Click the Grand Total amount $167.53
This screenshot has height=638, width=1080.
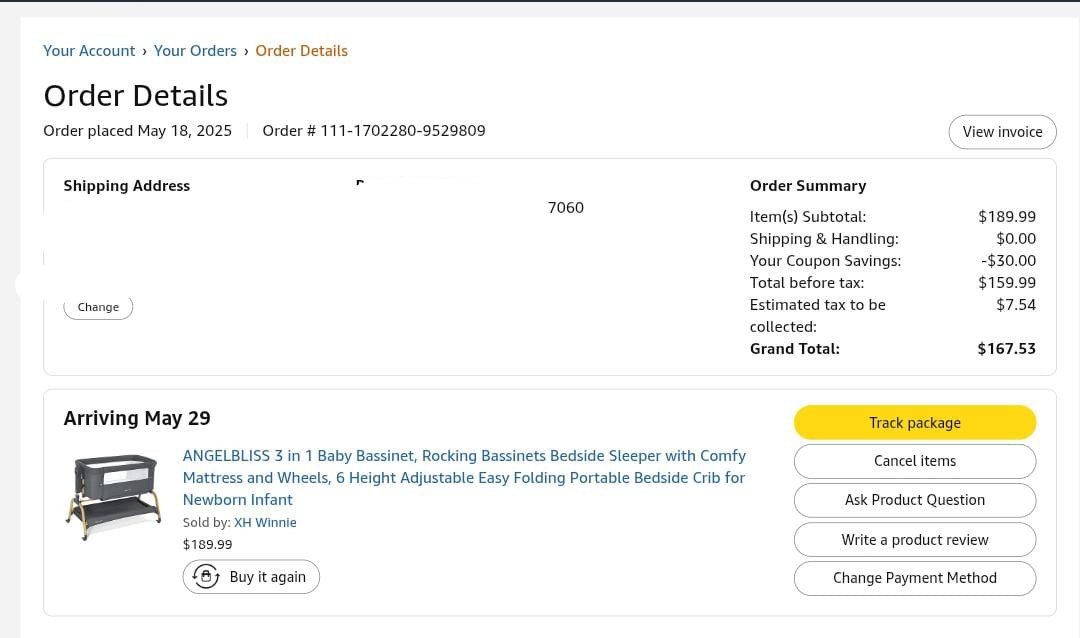click(1006, 349)
